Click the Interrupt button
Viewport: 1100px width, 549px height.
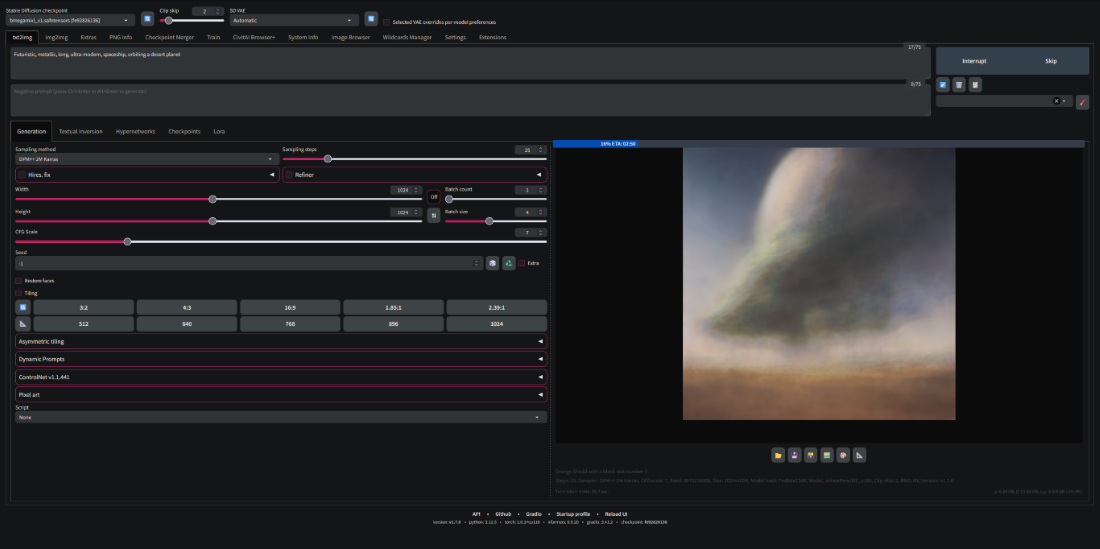tap(974, 61)
